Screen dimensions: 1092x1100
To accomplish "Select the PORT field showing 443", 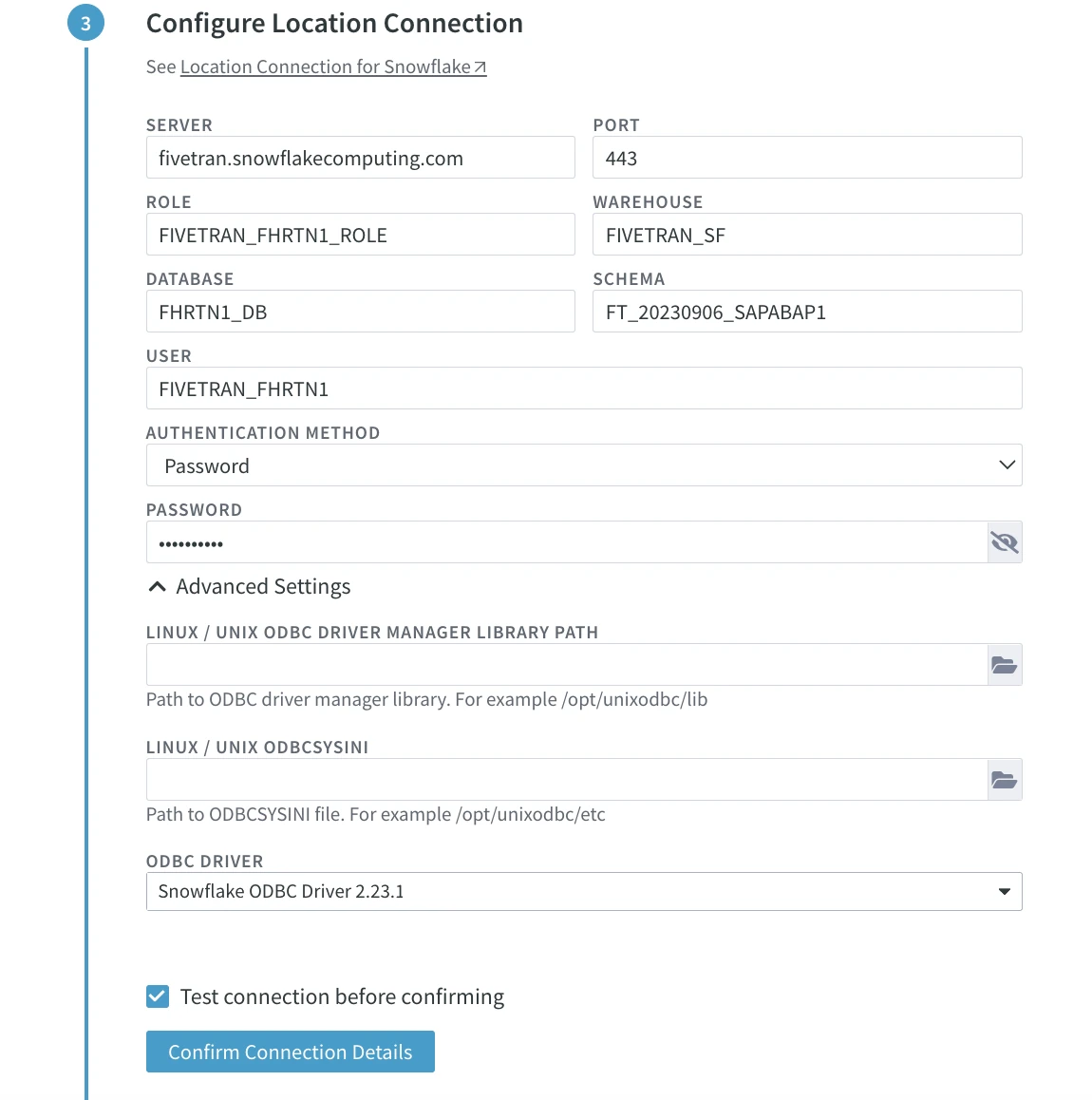I will (806, 157).
